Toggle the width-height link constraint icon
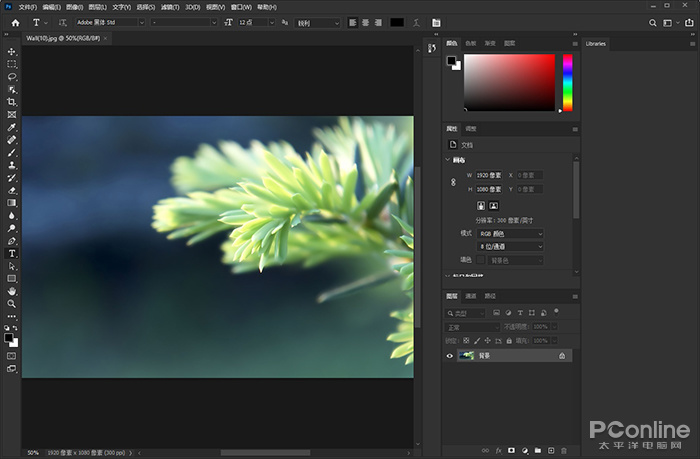The height and width of the screenshot is (459, 700). [453, 182]
